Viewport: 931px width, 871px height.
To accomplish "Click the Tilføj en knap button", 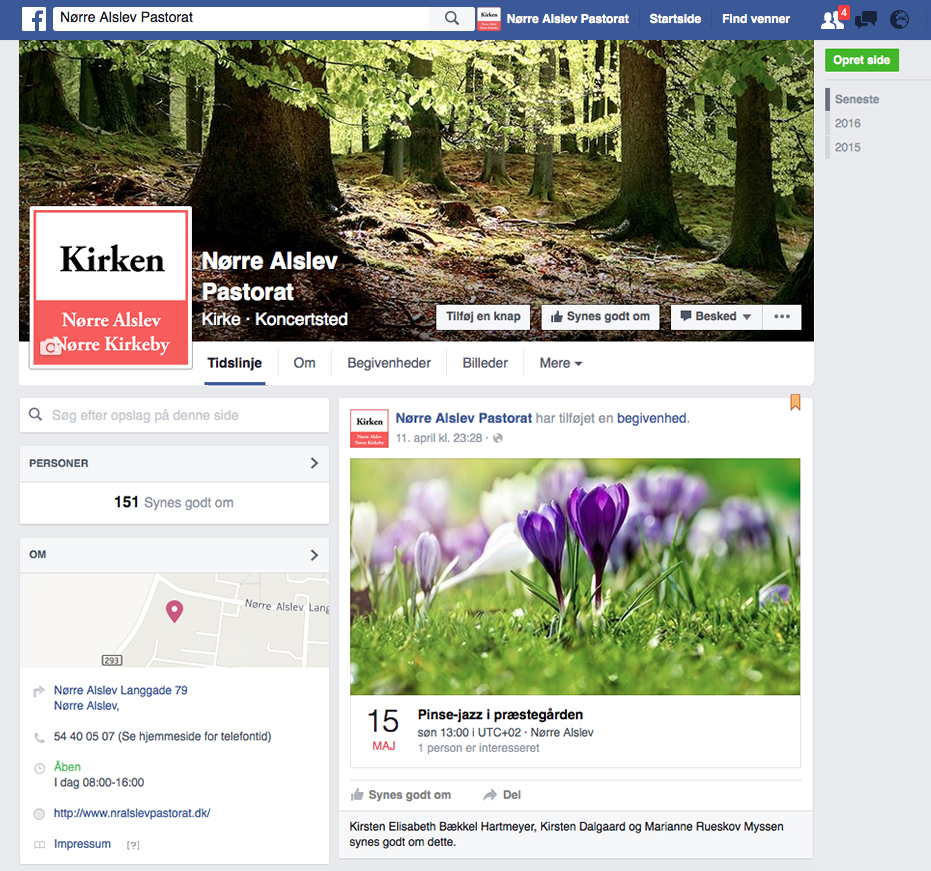I will (483, 316).
